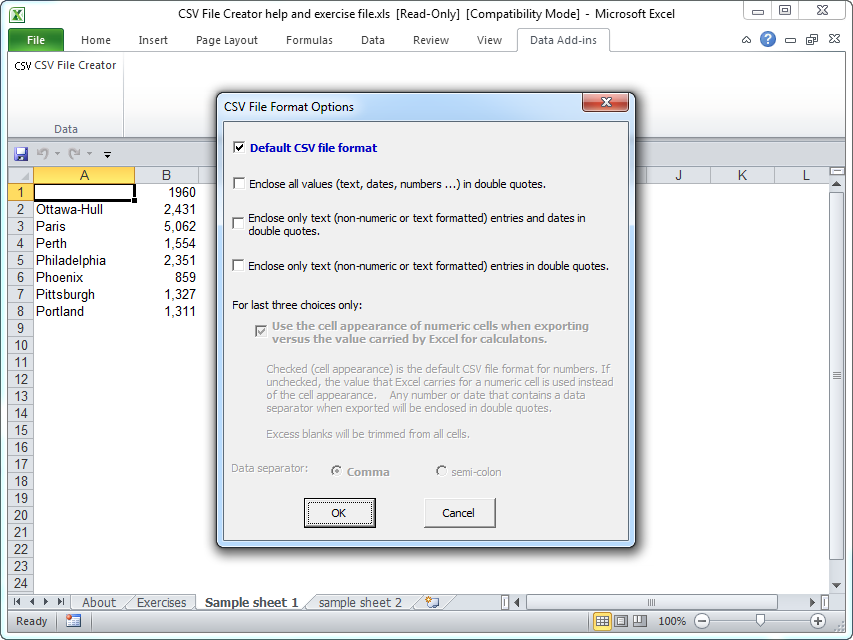Click the macro recording icon in status bar

[73, 621]
